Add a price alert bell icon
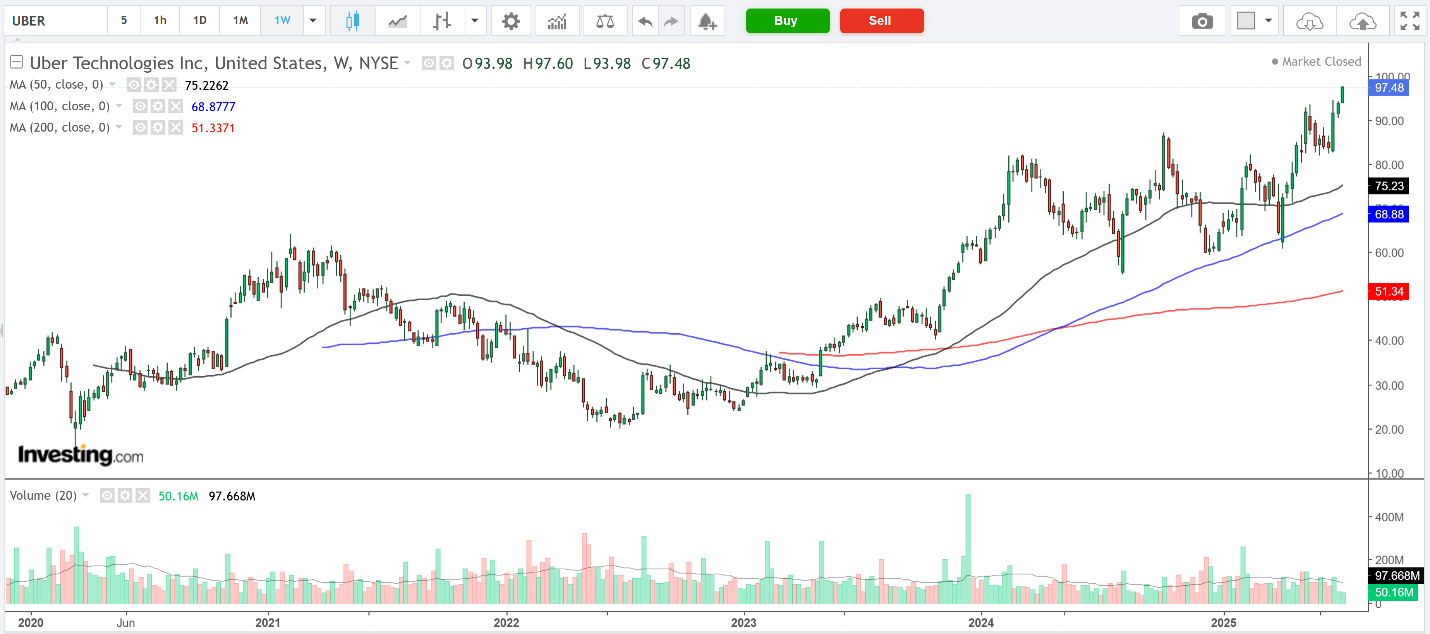This screenshot has width=1430, height=634. [707, 20]
